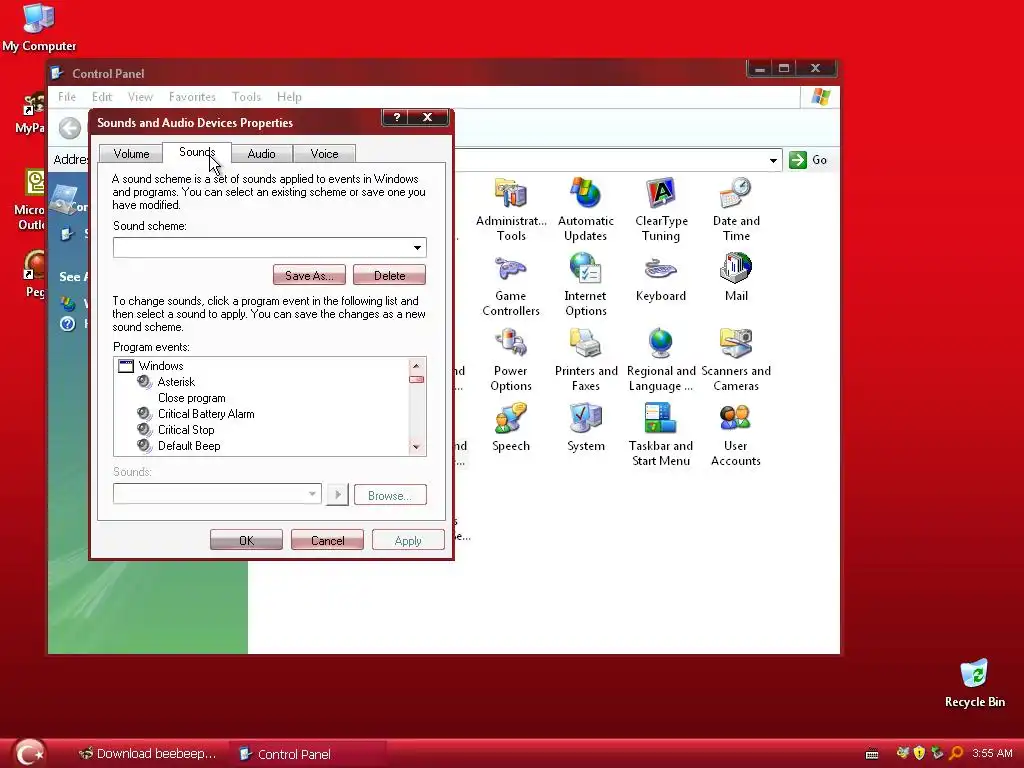Open the View menu

pyautogui.click(x=140, y=97)
